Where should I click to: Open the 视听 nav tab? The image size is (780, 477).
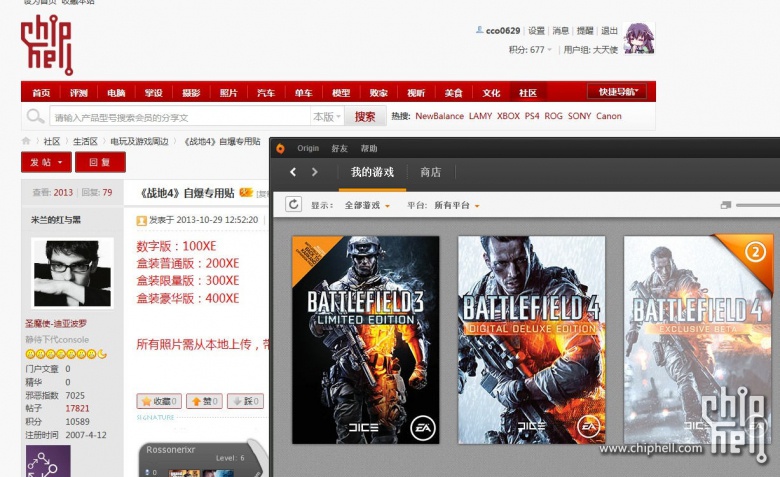point(416,93)
